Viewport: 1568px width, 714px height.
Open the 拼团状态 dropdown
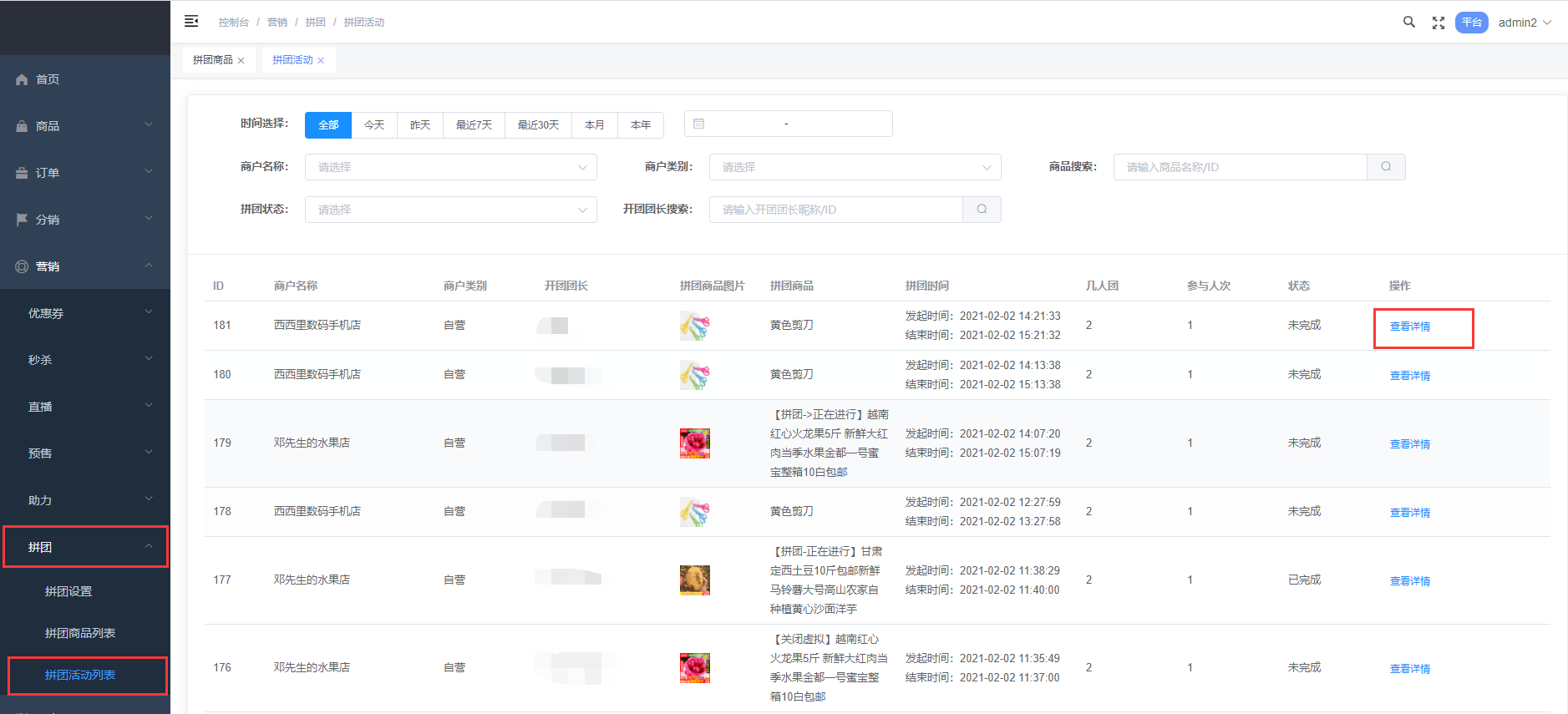click(450, 210)
